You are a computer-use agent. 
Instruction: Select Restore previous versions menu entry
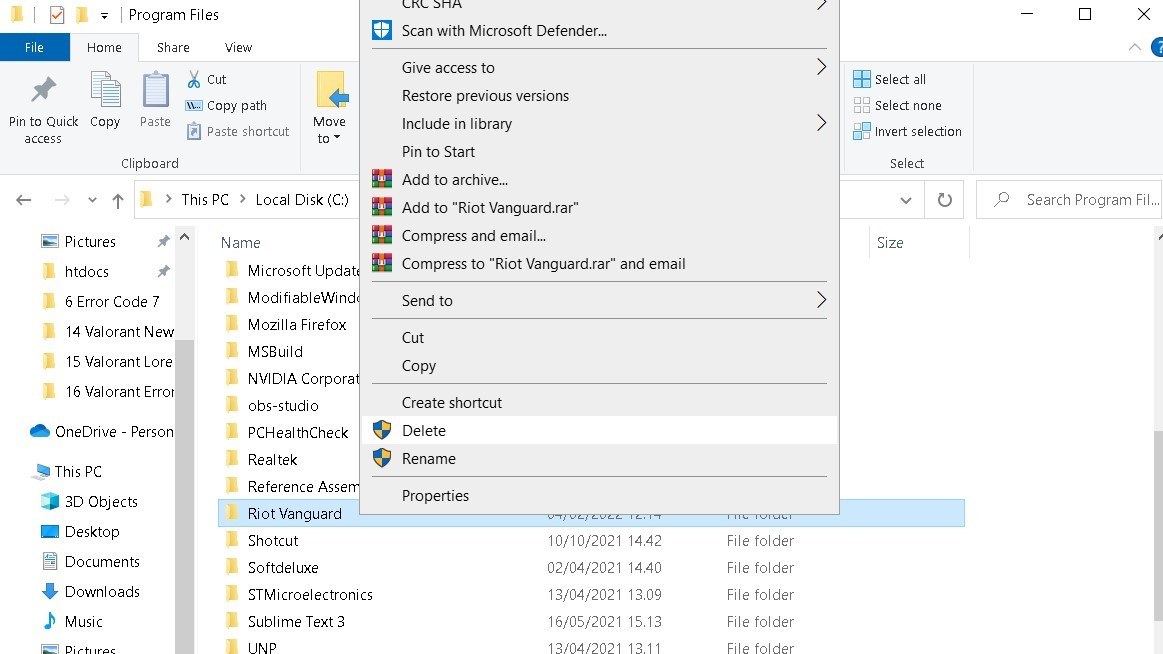tap(599, 96)
